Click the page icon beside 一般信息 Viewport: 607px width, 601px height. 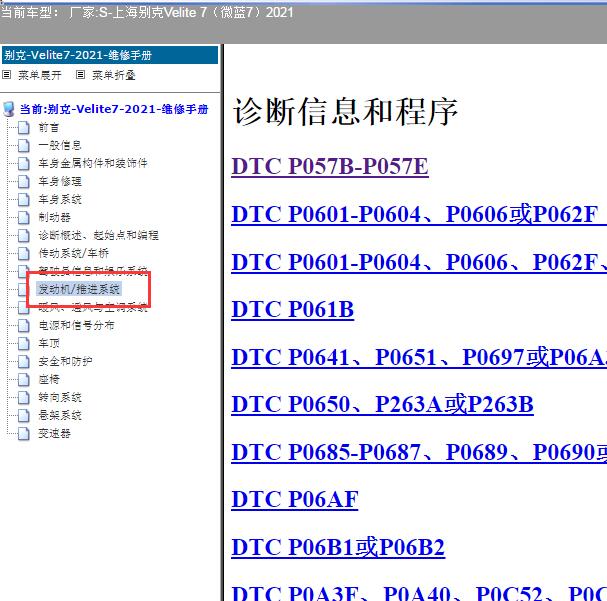click(24, 146)
